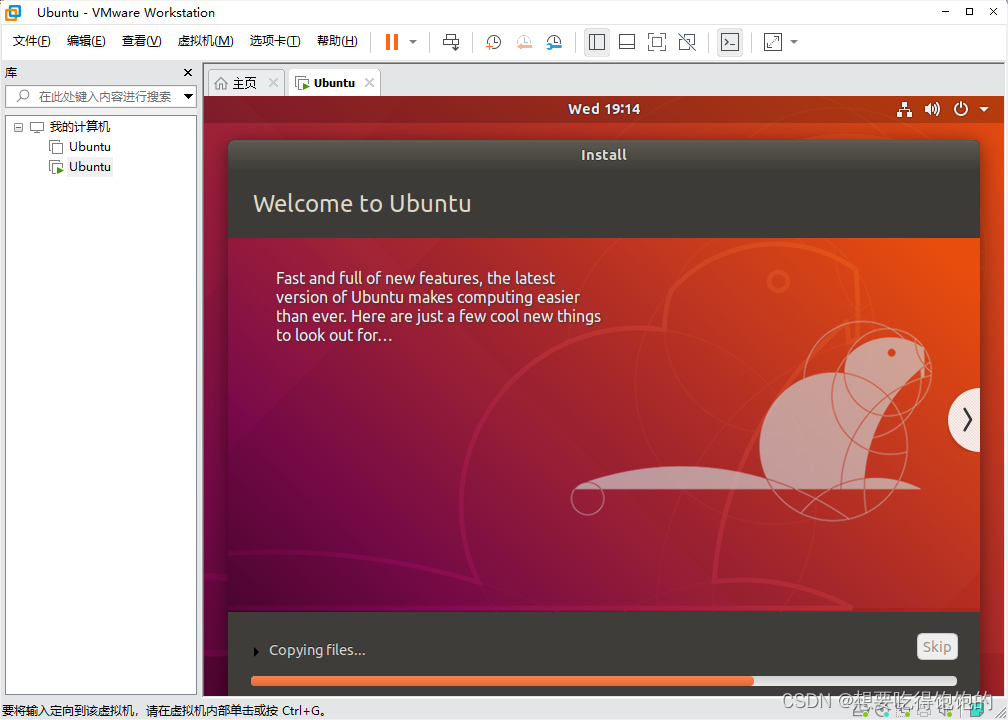Revert to the previous snapshot

tap(524, 42)
